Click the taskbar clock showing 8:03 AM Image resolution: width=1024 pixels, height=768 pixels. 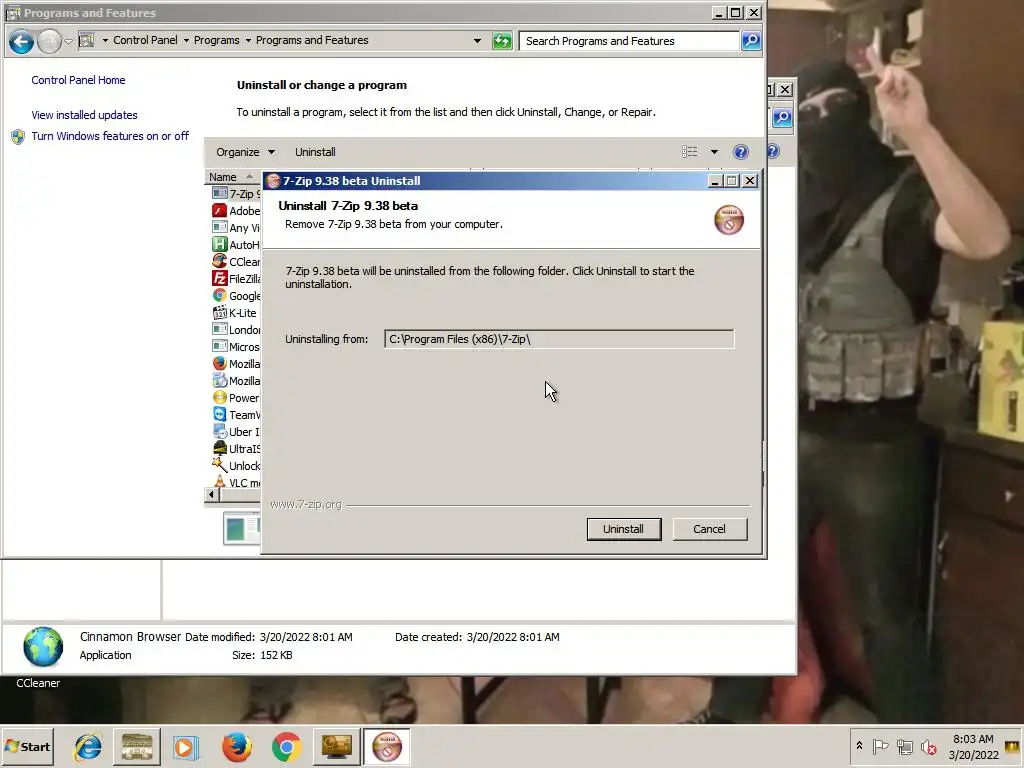973,746
